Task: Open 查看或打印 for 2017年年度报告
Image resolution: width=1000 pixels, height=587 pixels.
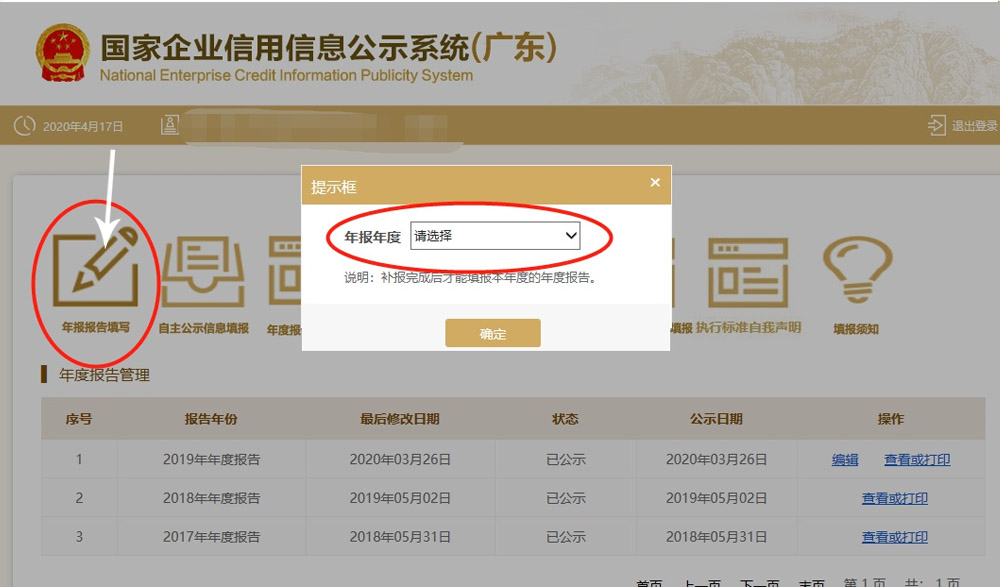Action: coord(895,537)
